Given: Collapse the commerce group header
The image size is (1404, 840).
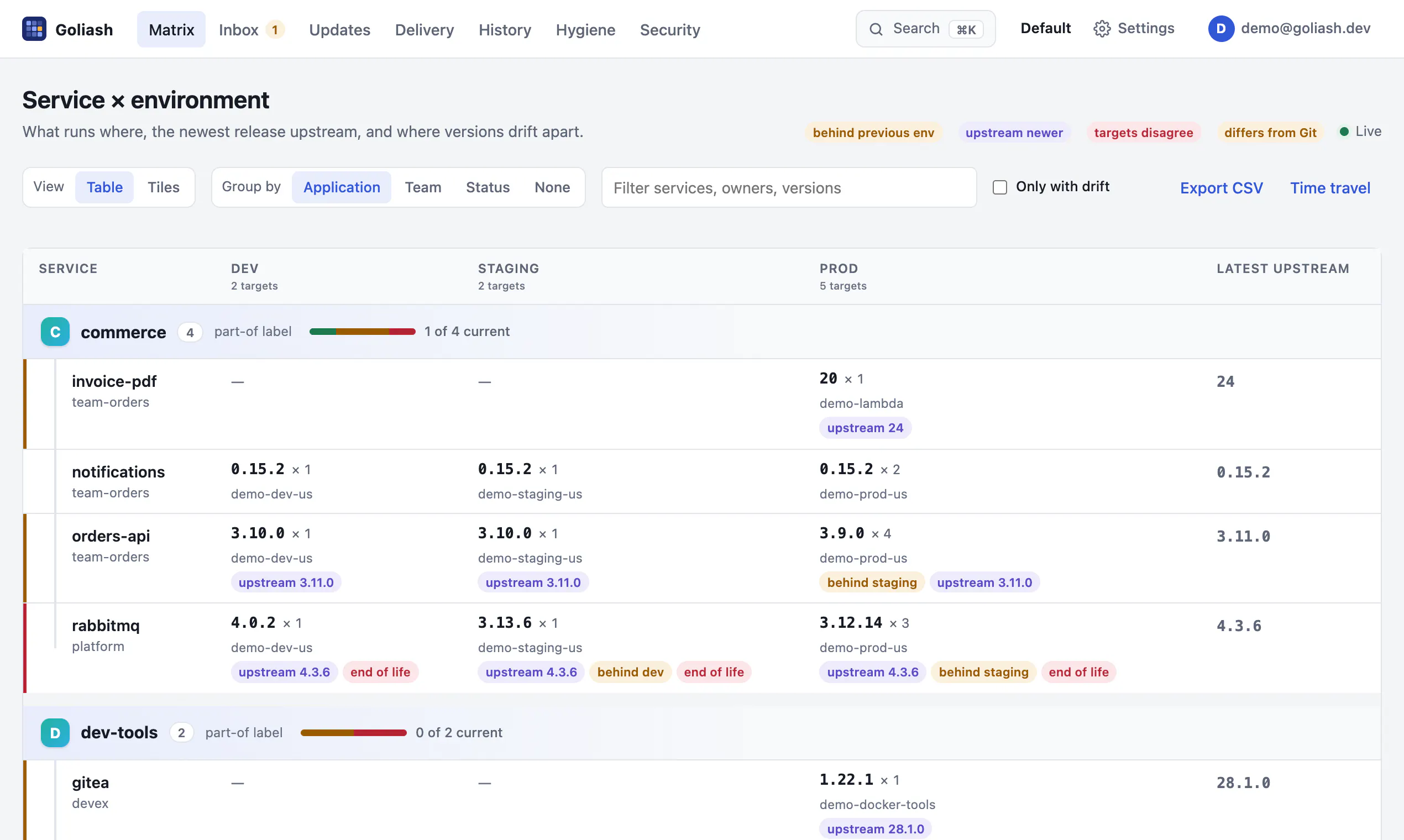Looking at the screenshot, I should (701, 332).
